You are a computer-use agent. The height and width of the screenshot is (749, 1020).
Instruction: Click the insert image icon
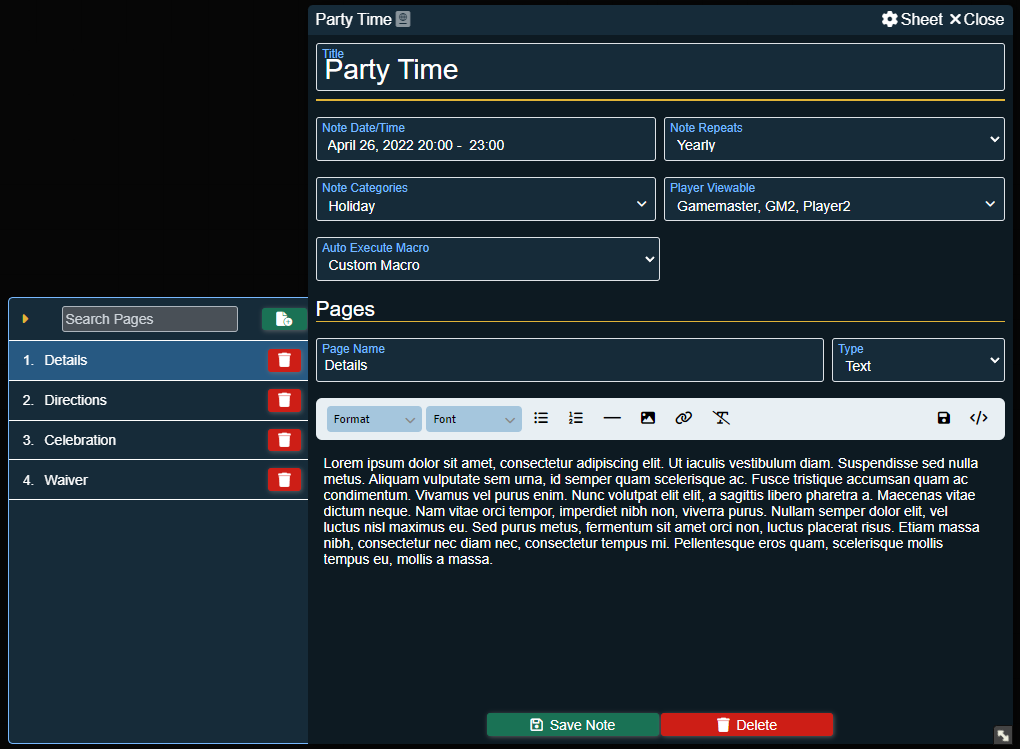(648, 418)
